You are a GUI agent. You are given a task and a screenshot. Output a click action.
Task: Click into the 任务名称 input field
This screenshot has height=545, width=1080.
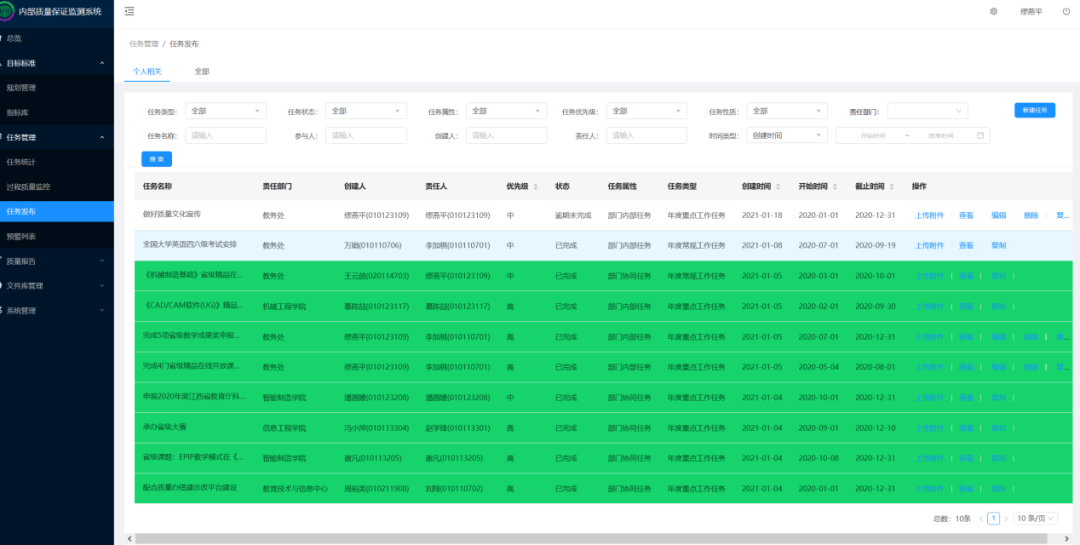(226, 135)
